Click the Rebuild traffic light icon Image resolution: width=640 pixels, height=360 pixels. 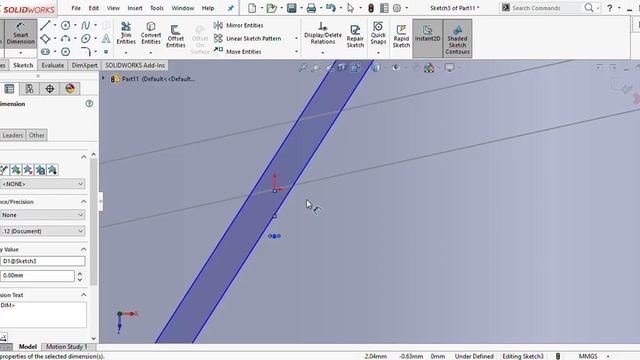tap(371, 8)
